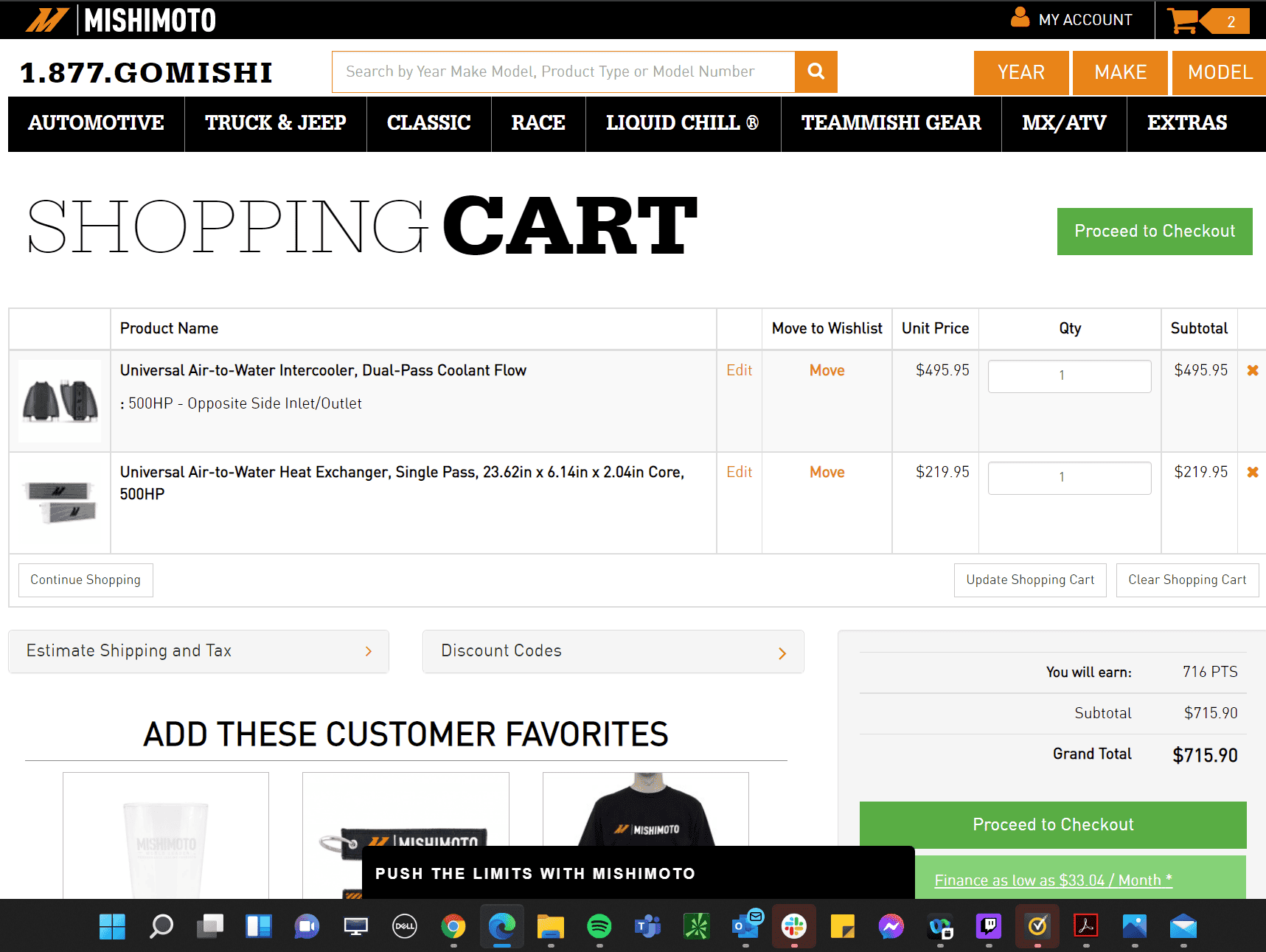Open Task View on taskbar
The width and height of the screenshot is (1266, 952).
210,926
